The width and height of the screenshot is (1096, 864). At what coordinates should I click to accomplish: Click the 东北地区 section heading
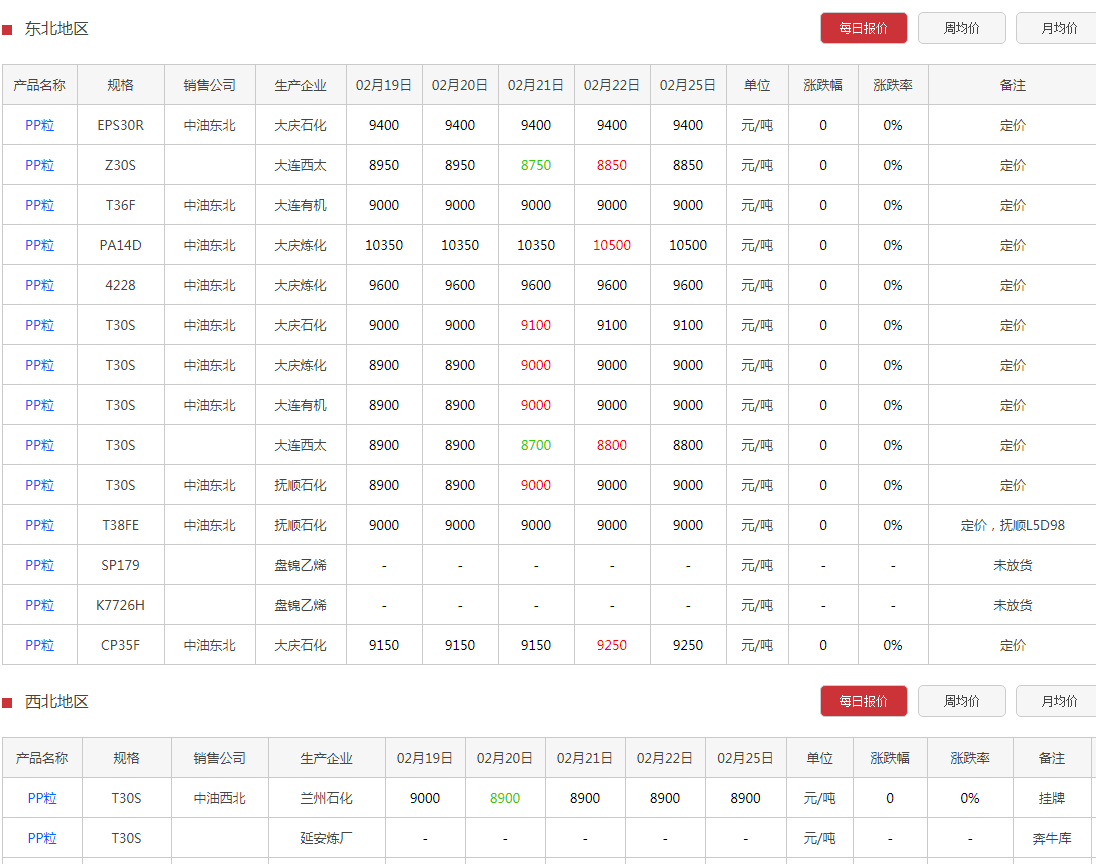click(57, 29)
